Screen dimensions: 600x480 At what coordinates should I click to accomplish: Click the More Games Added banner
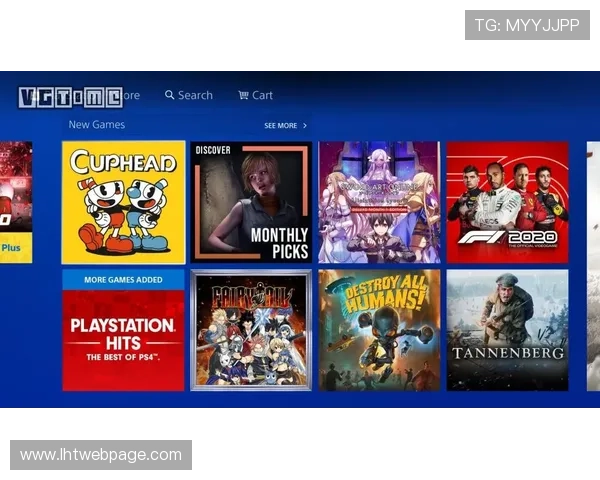123,280
